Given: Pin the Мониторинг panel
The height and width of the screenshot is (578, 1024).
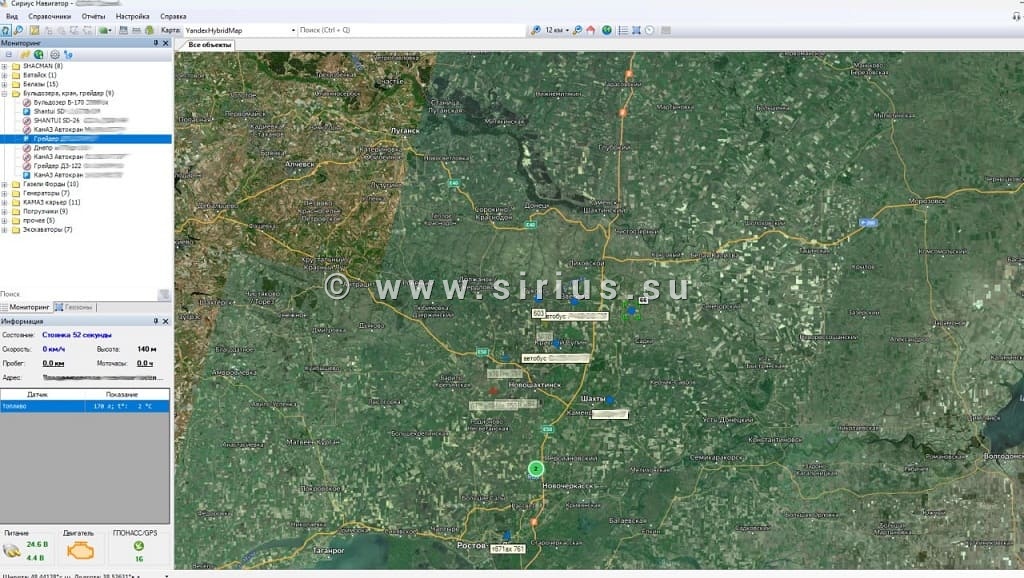Looking at the screenshot, I should click(155, 43).
